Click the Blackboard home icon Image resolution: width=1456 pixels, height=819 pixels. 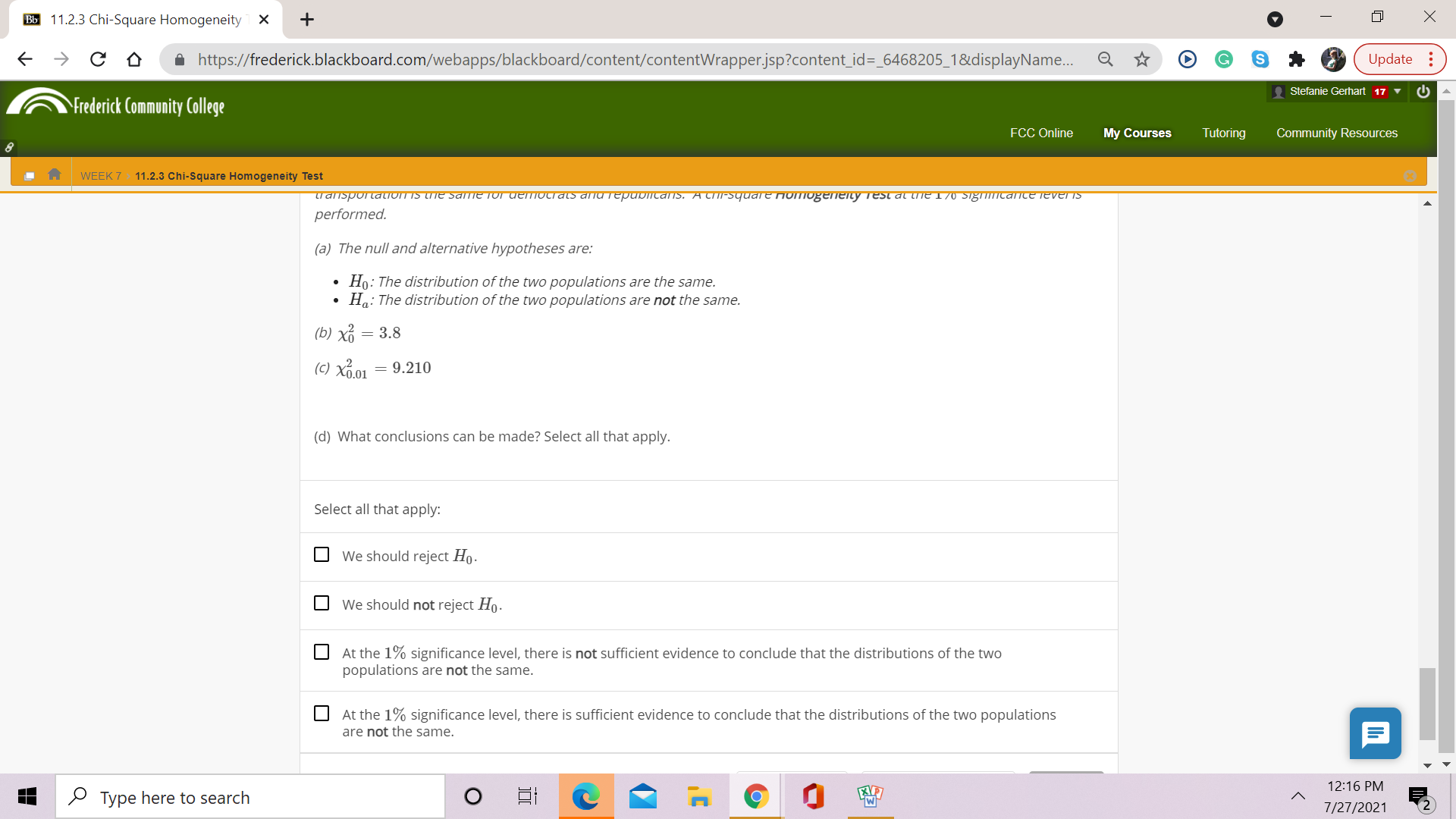[x=55, y=174]
